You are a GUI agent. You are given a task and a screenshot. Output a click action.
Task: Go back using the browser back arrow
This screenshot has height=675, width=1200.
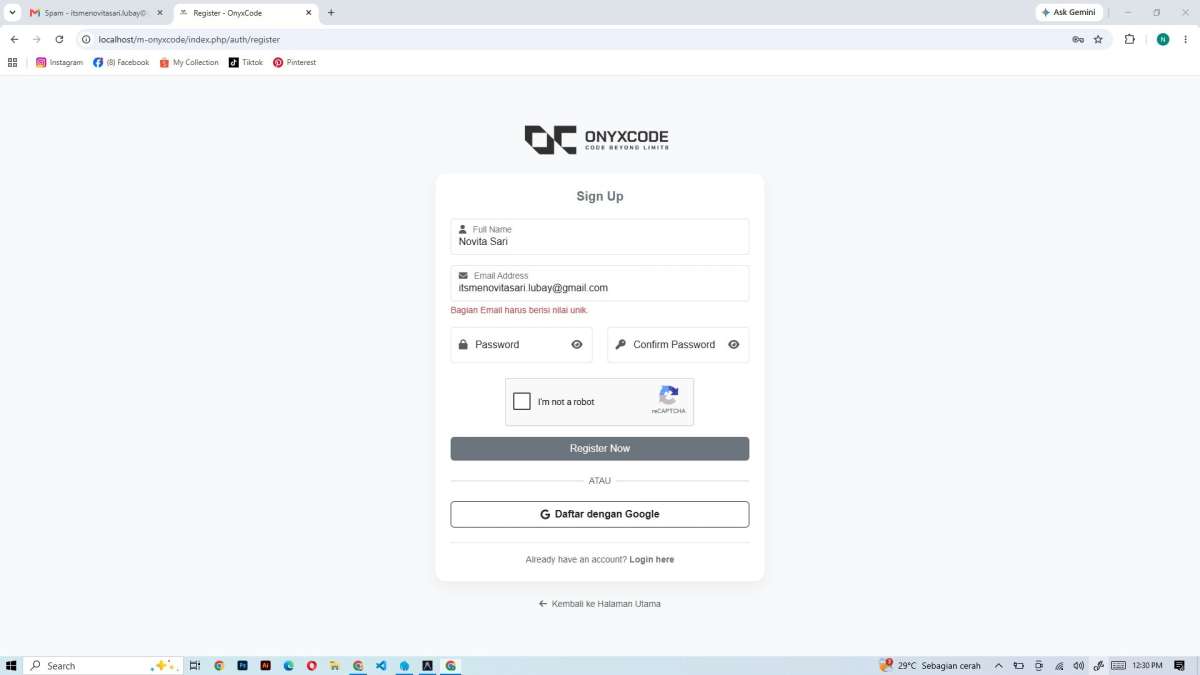[14, 40]
